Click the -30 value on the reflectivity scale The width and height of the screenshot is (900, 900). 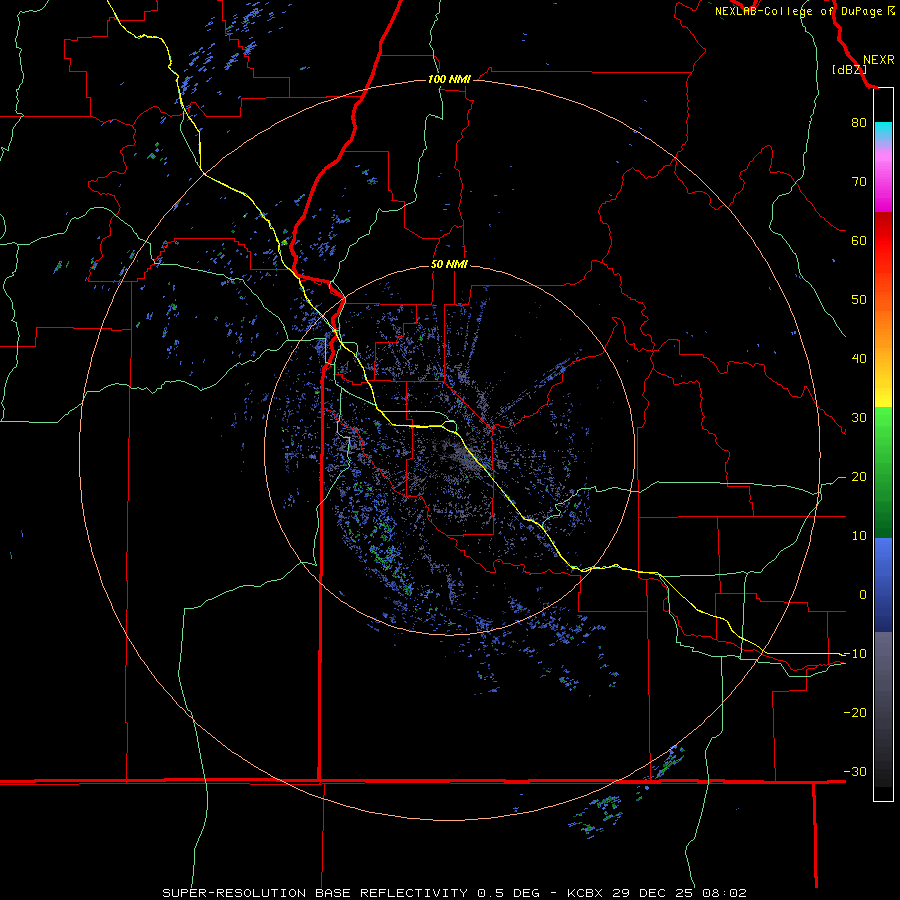(x=855, y=771)
